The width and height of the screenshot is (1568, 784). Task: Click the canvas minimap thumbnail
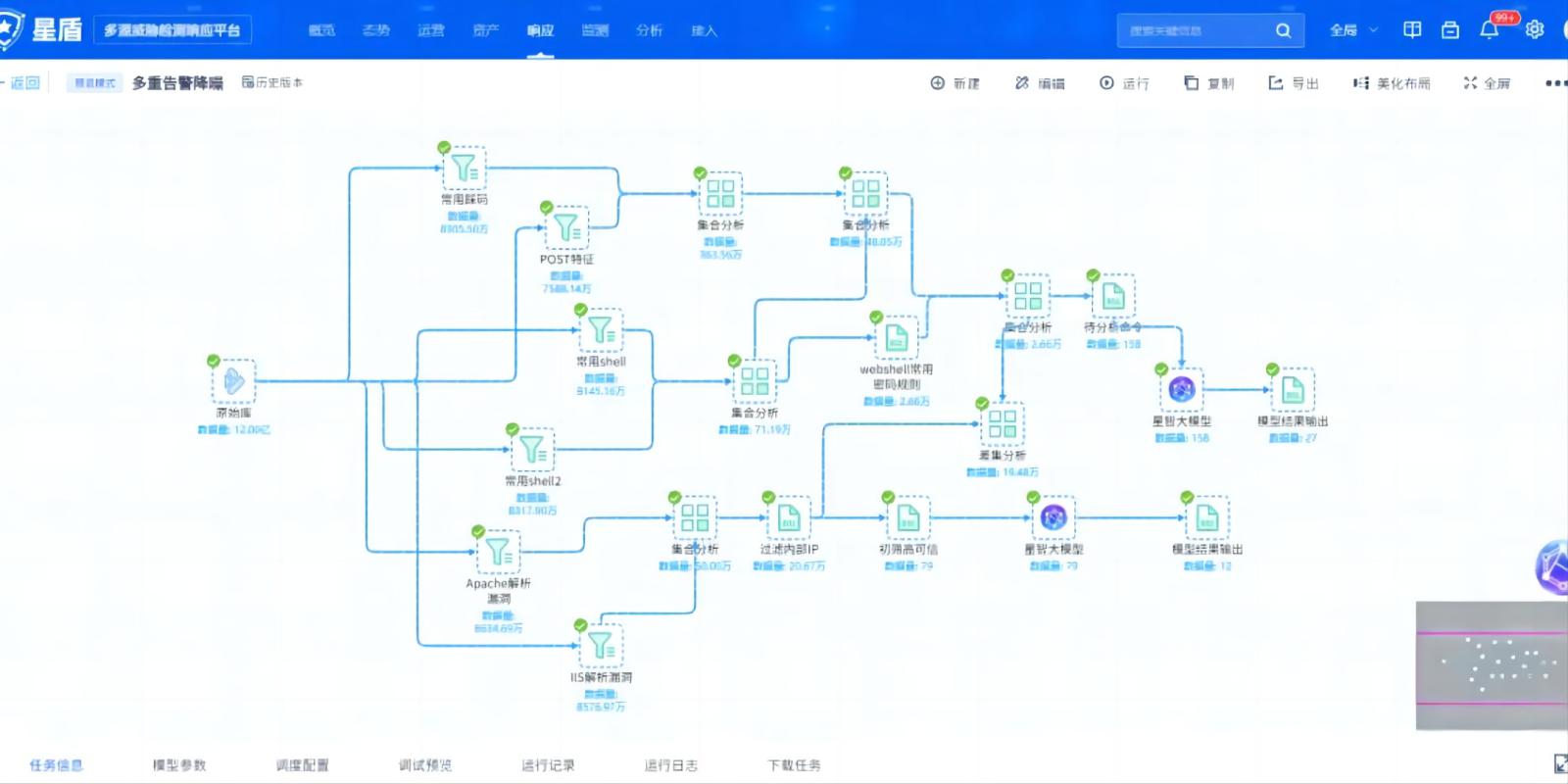tap(1491, 665)
